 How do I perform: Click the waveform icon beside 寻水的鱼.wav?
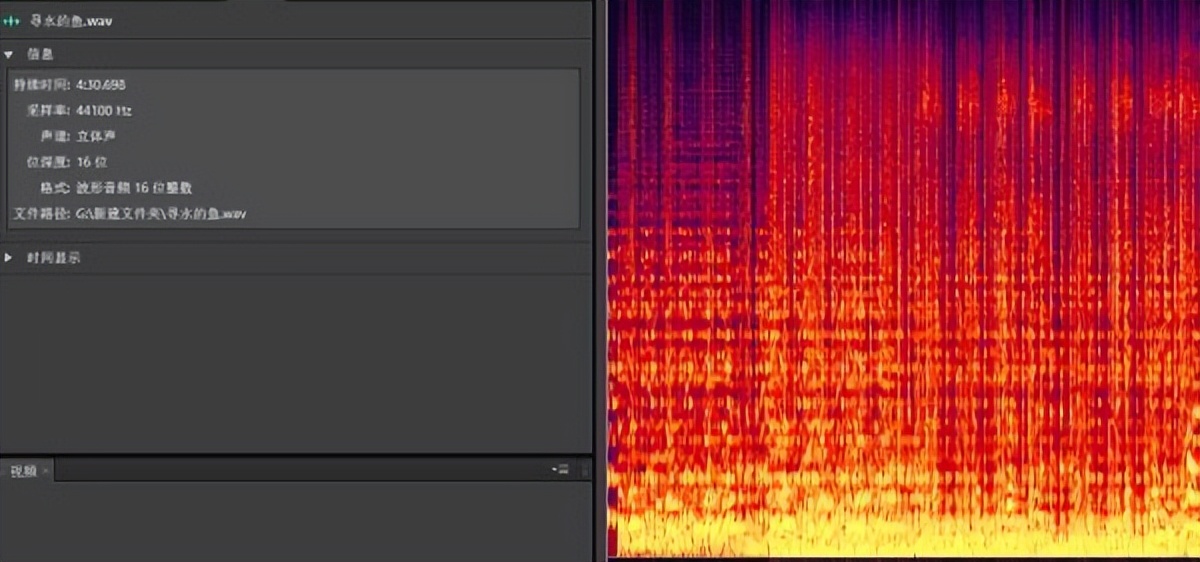point(13,21)
